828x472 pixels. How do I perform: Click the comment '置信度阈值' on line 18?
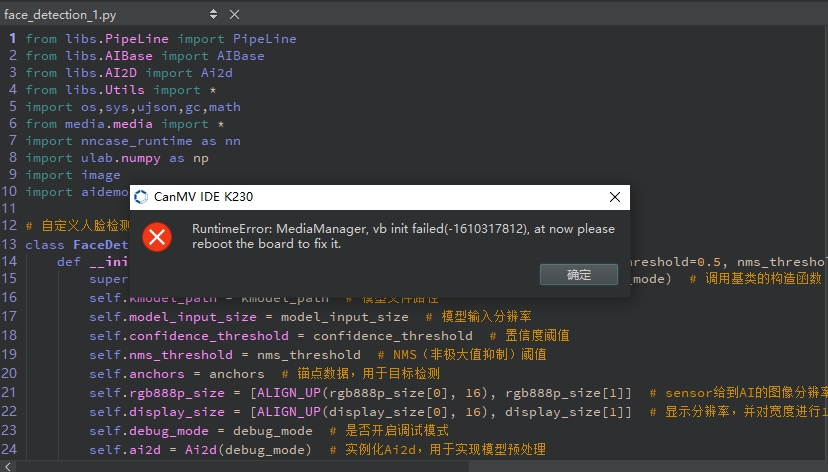coord(537,335)
